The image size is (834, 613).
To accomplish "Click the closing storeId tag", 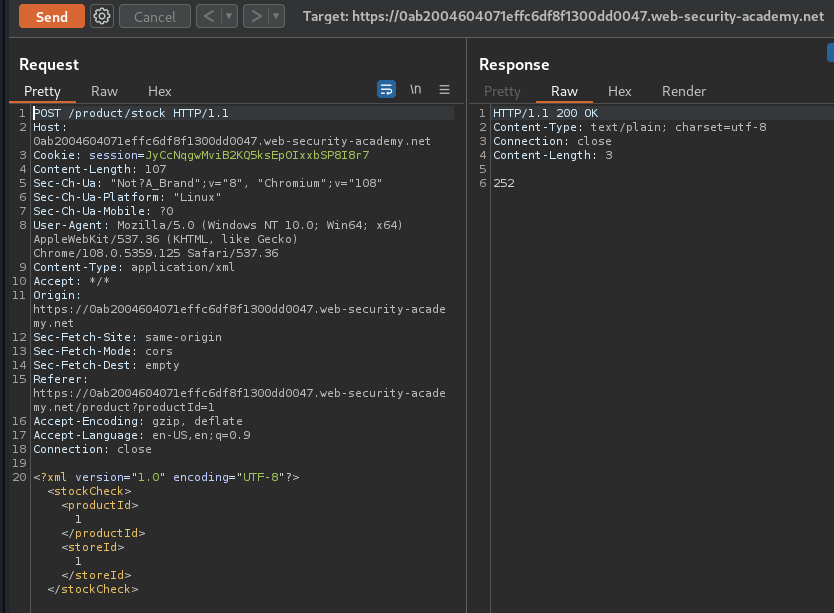I will click(x=96, y=575).
